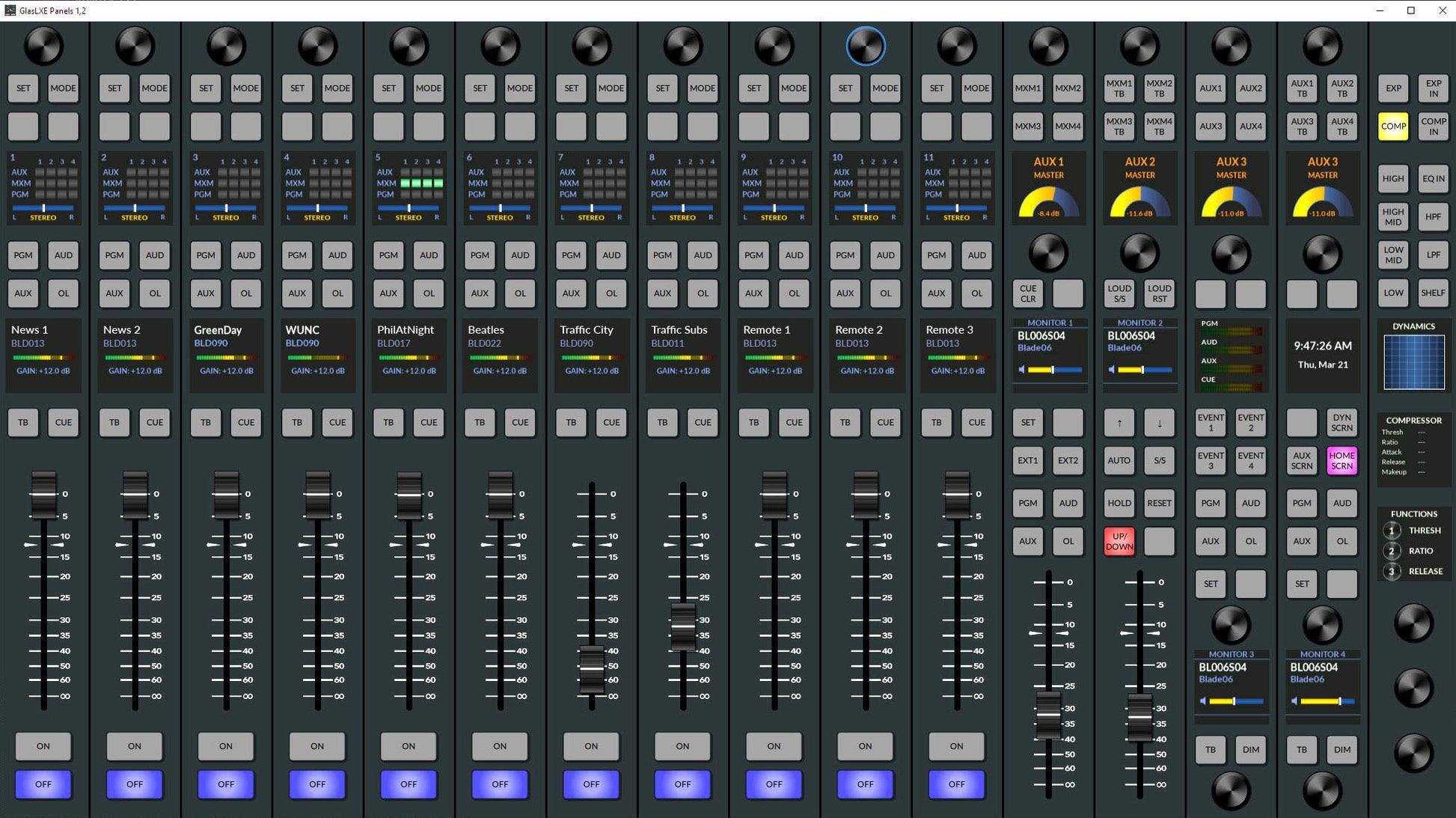Switch the Beatles channel OFF
The image size is (1456, 818).
click(500, 784)
